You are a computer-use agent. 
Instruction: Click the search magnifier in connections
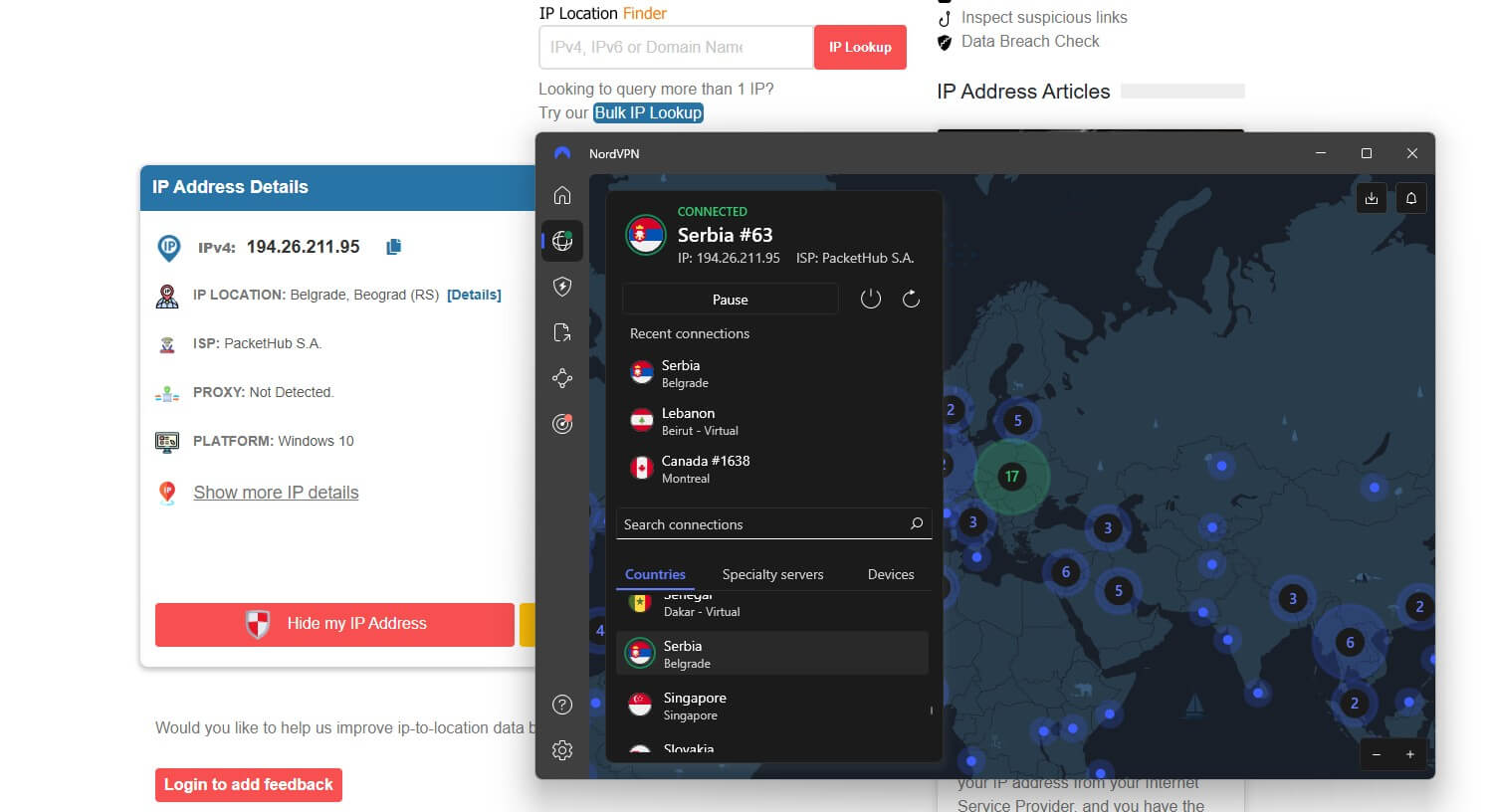[x=917, y=523]
